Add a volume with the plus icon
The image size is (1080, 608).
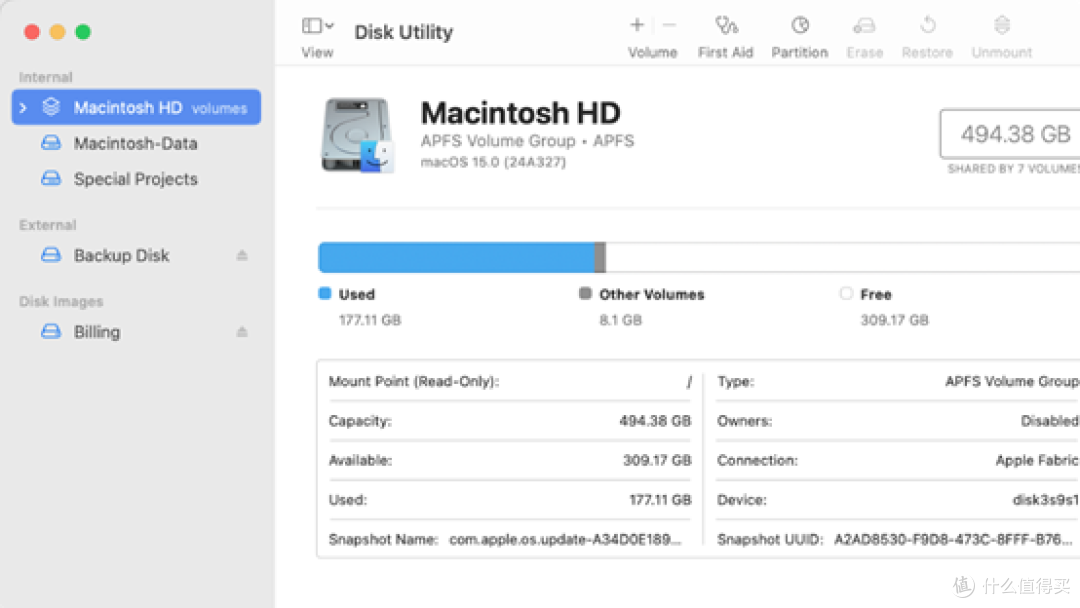pos(637,25)
